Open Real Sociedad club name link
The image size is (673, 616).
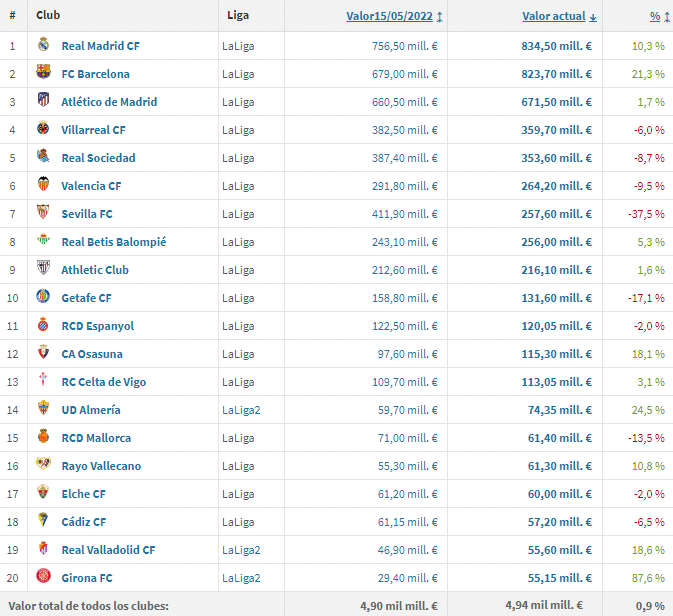[x=98, y=158]
